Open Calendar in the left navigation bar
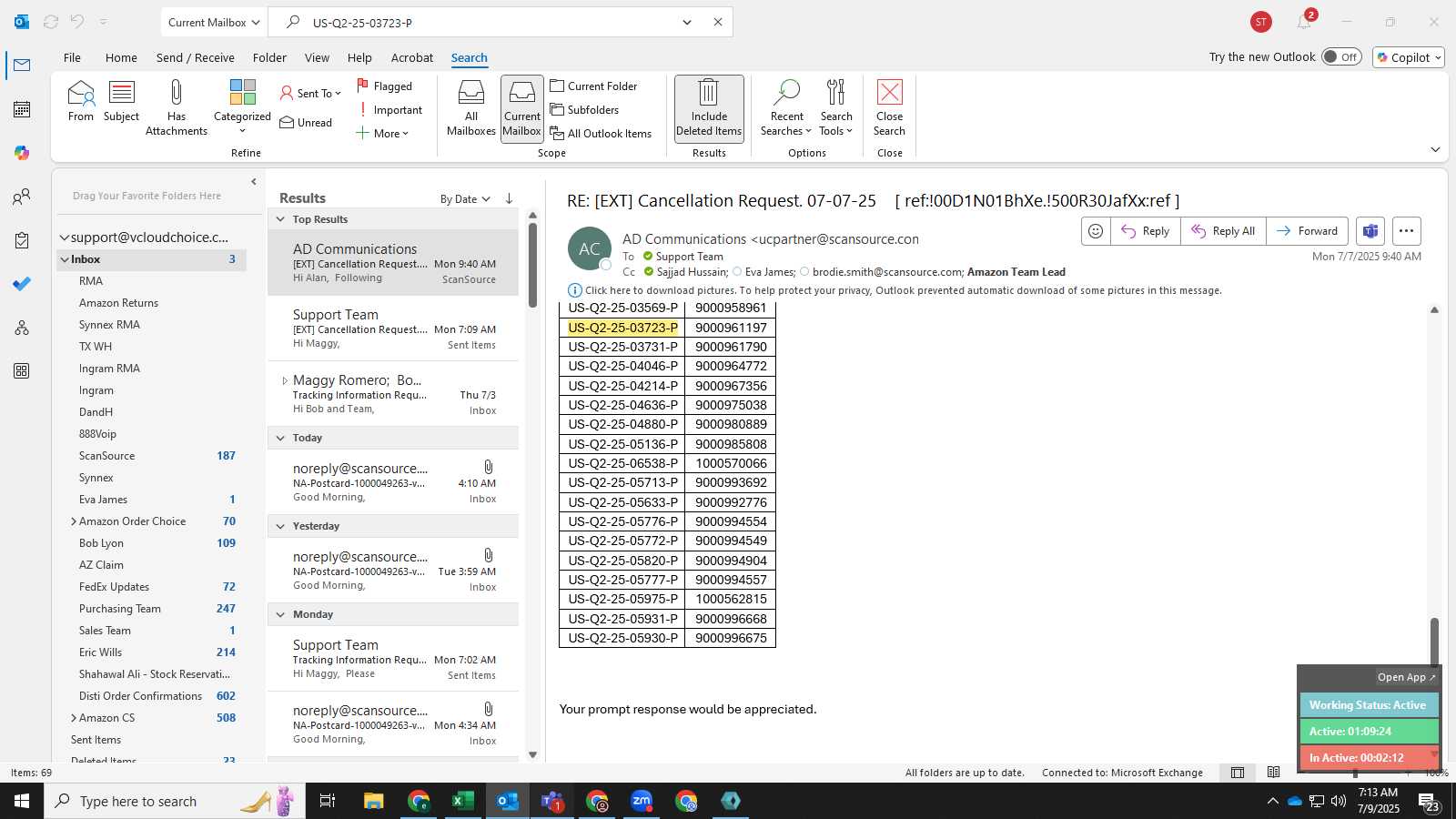Screen dimensions: 1456x819 pos(22,109)
